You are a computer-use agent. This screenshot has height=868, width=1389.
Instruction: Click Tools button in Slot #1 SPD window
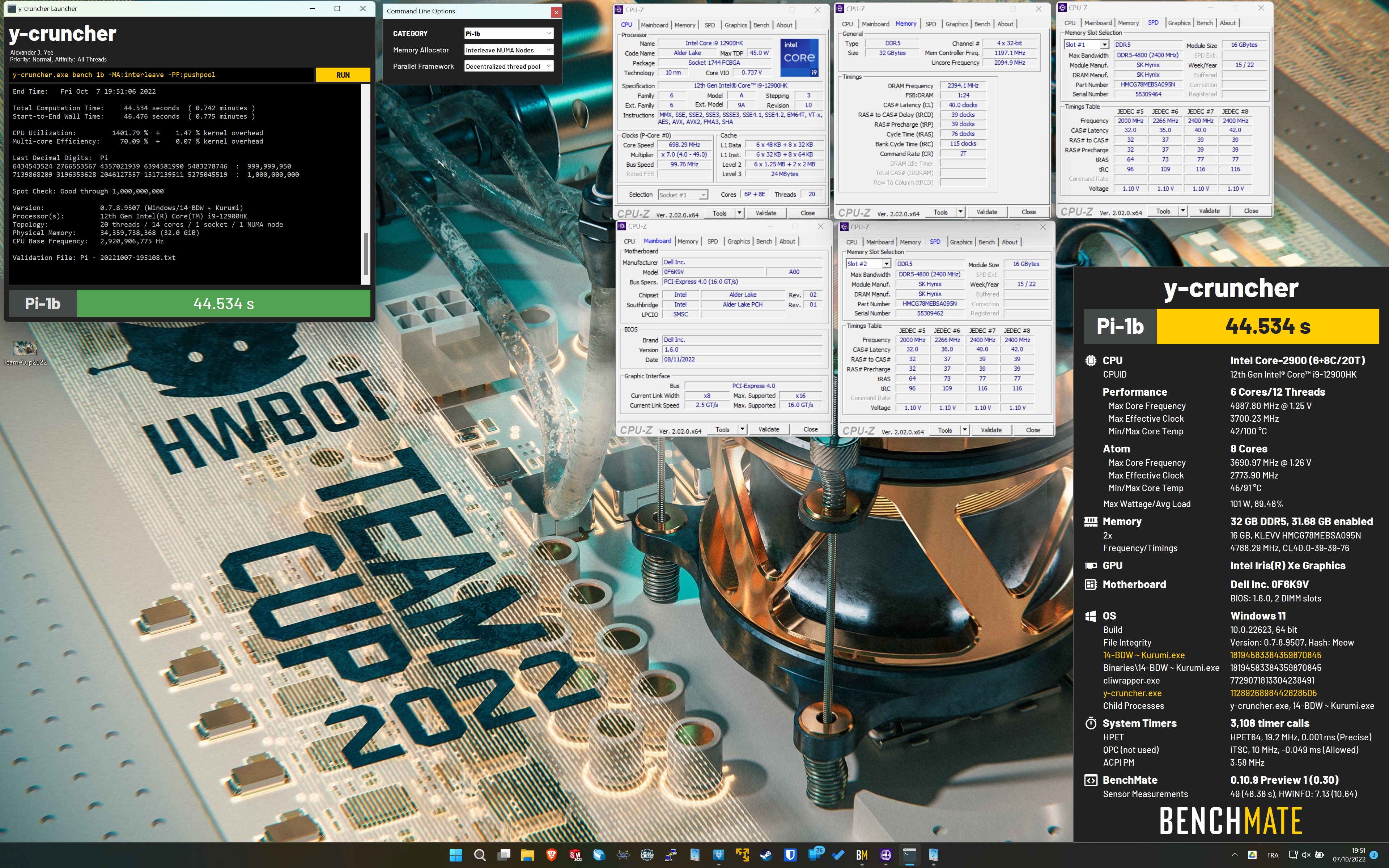[1163, 211]
